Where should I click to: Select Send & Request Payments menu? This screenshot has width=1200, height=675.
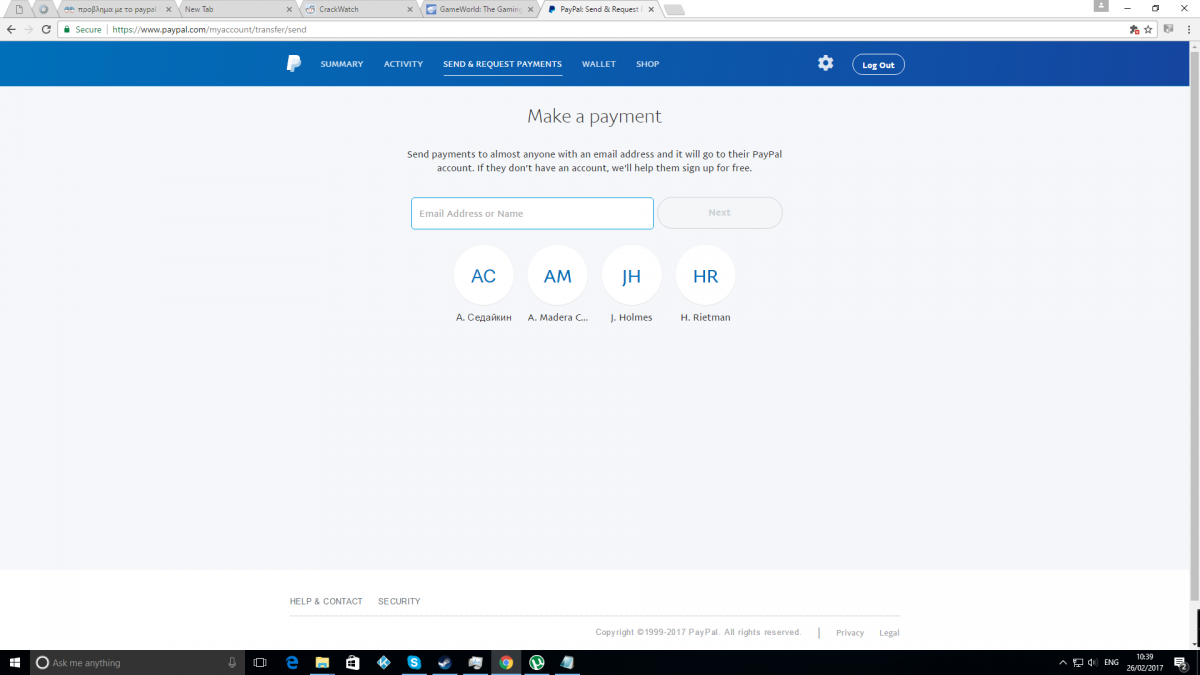pos(502,64)
